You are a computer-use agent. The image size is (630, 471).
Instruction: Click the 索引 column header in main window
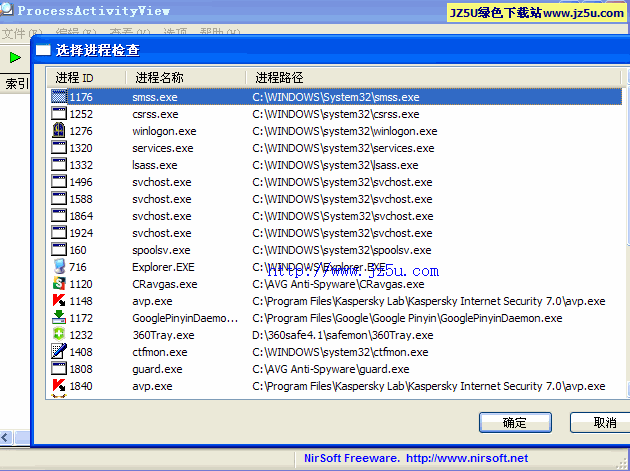pyautogui.click(x=15, y=84)
